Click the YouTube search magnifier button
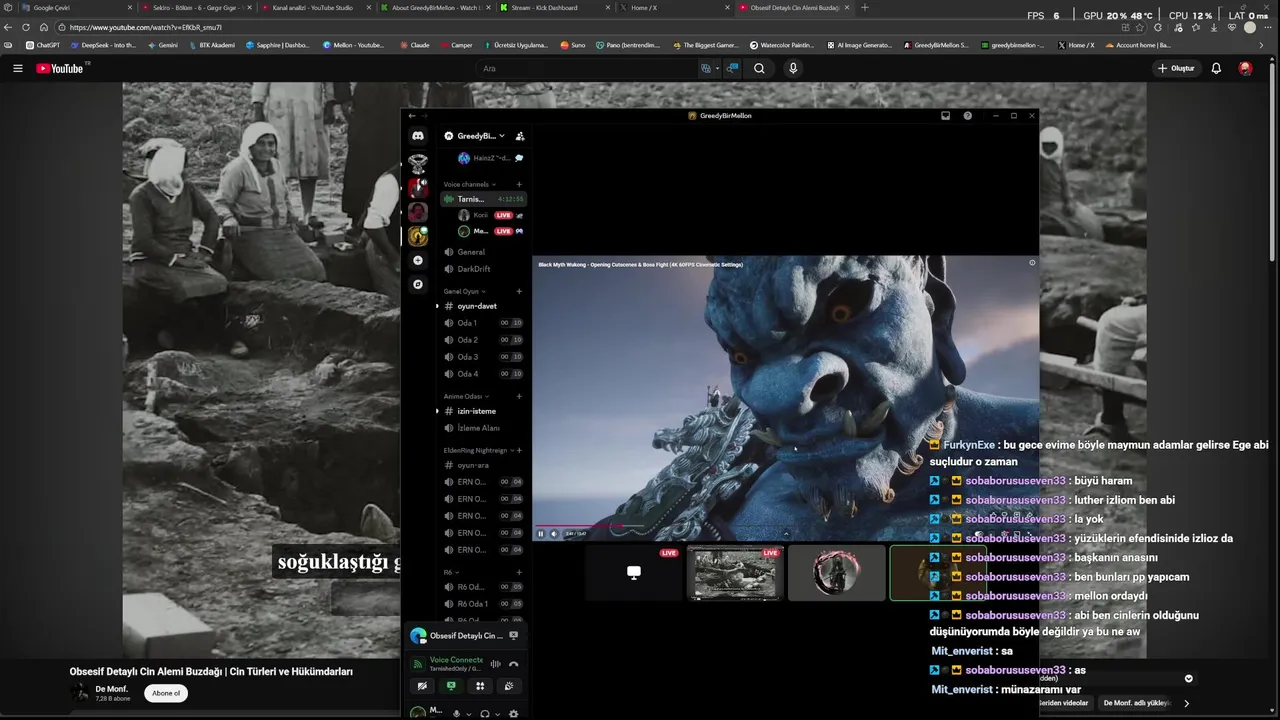Screen dimensions: 1280x720 point(759,68)
